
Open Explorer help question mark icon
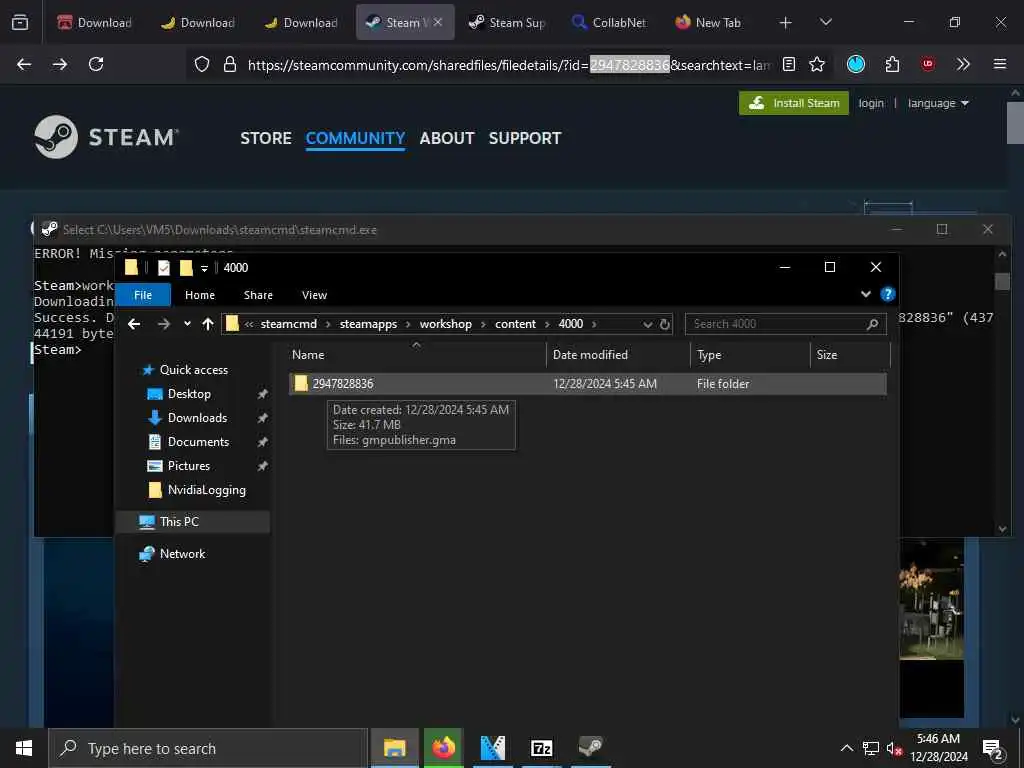point(888,295)
